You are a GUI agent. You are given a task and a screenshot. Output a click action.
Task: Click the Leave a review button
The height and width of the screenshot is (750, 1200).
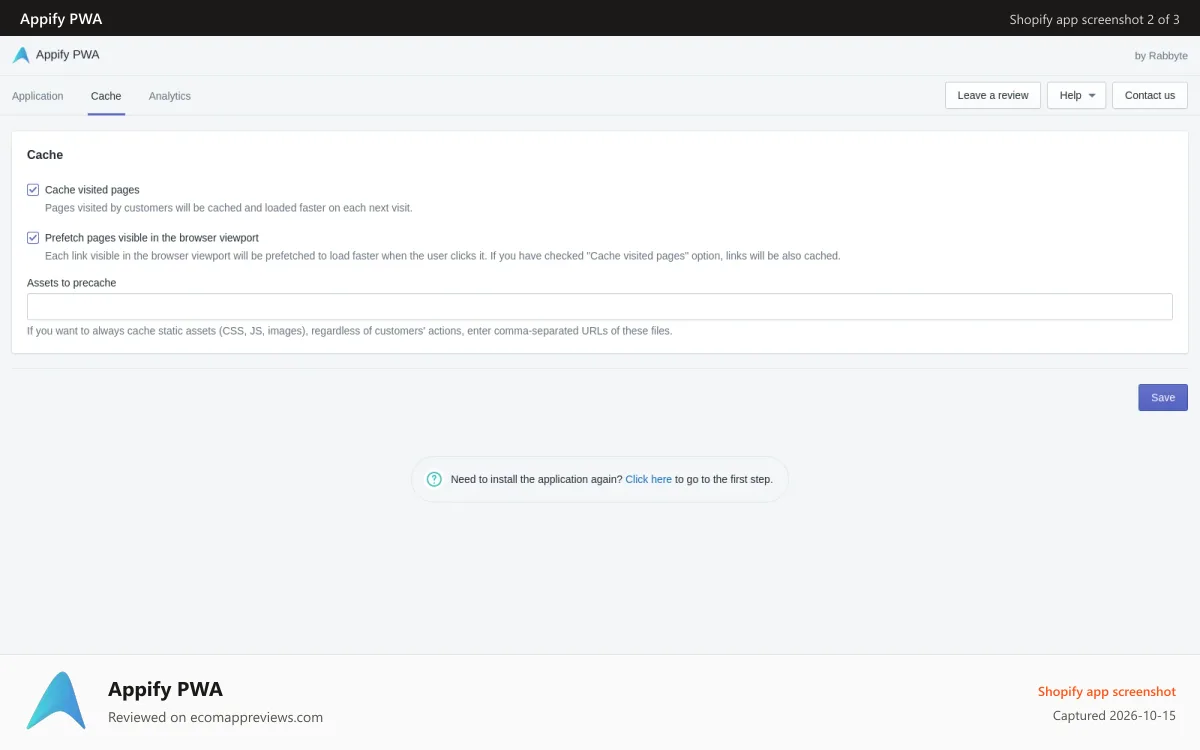point(993,95)
